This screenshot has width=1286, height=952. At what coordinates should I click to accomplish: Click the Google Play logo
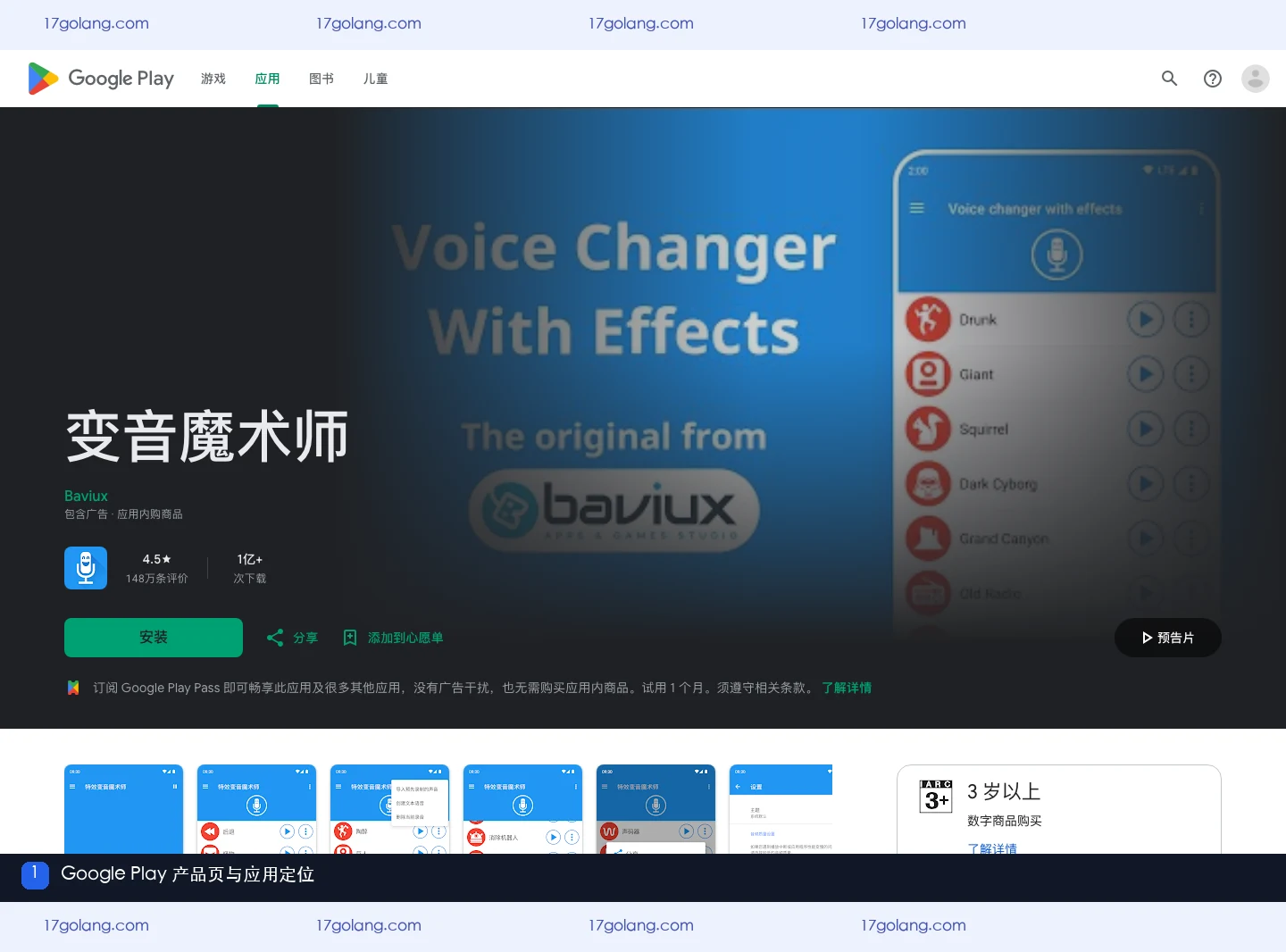click(101, 79)
